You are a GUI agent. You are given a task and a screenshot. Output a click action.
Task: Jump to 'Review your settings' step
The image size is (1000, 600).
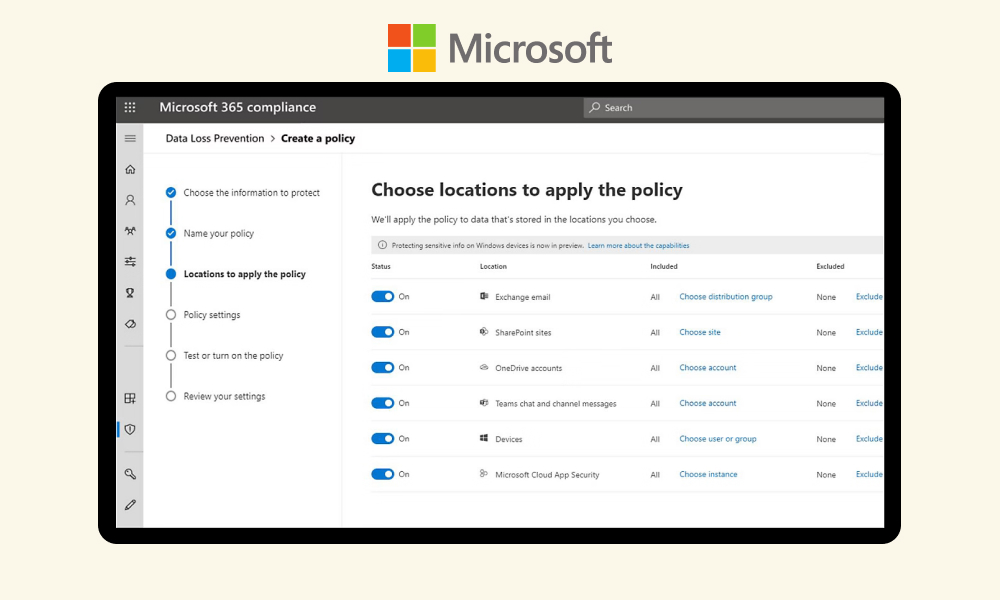coord(224,397)
